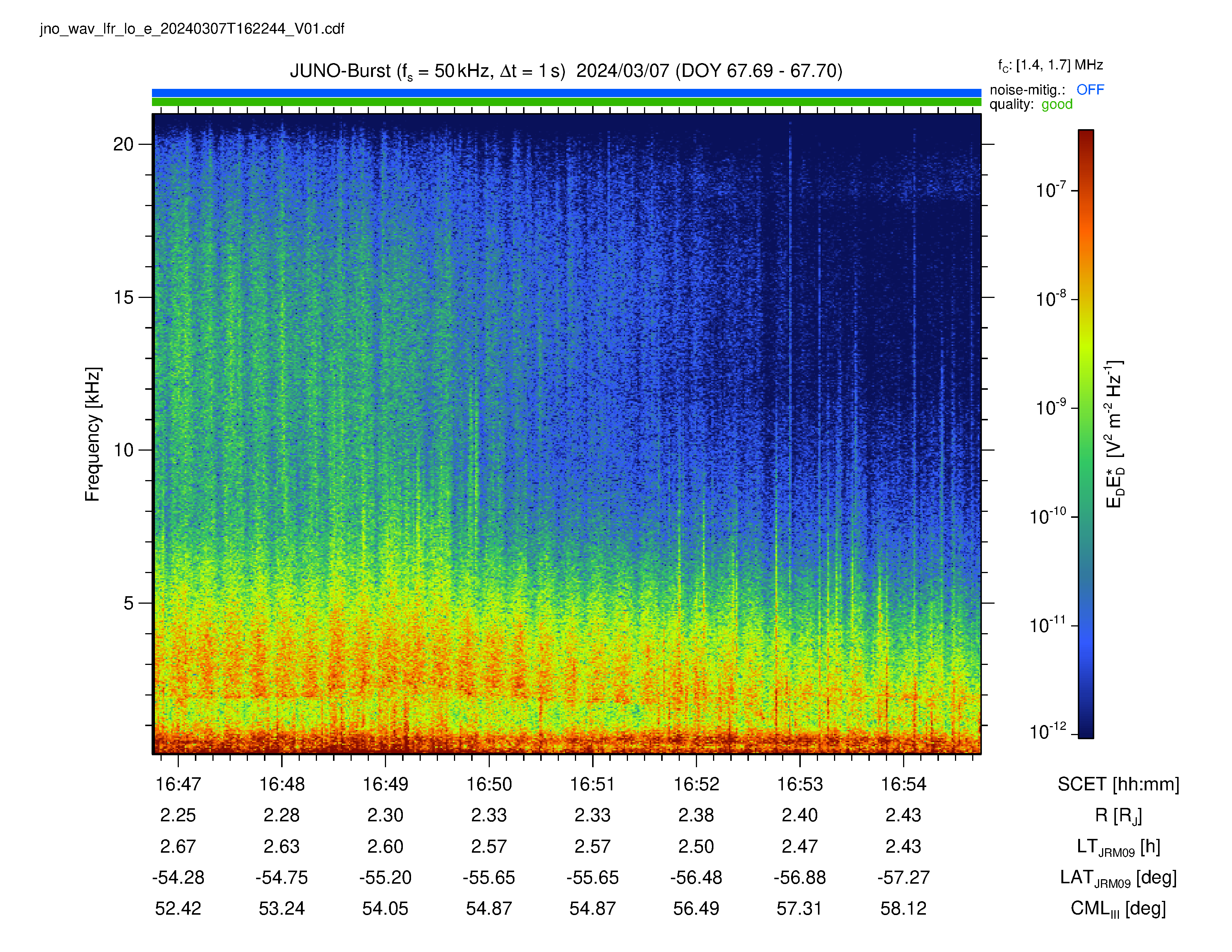Click the 5 kHz frequency tick label

129,603
